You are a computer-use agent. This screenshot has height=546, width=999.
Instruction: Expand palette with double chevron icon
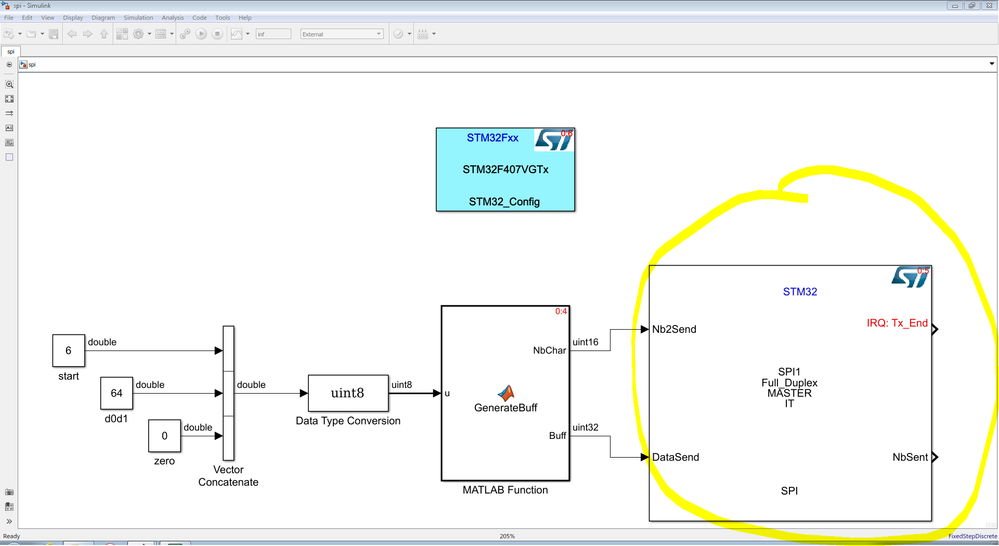9,521
